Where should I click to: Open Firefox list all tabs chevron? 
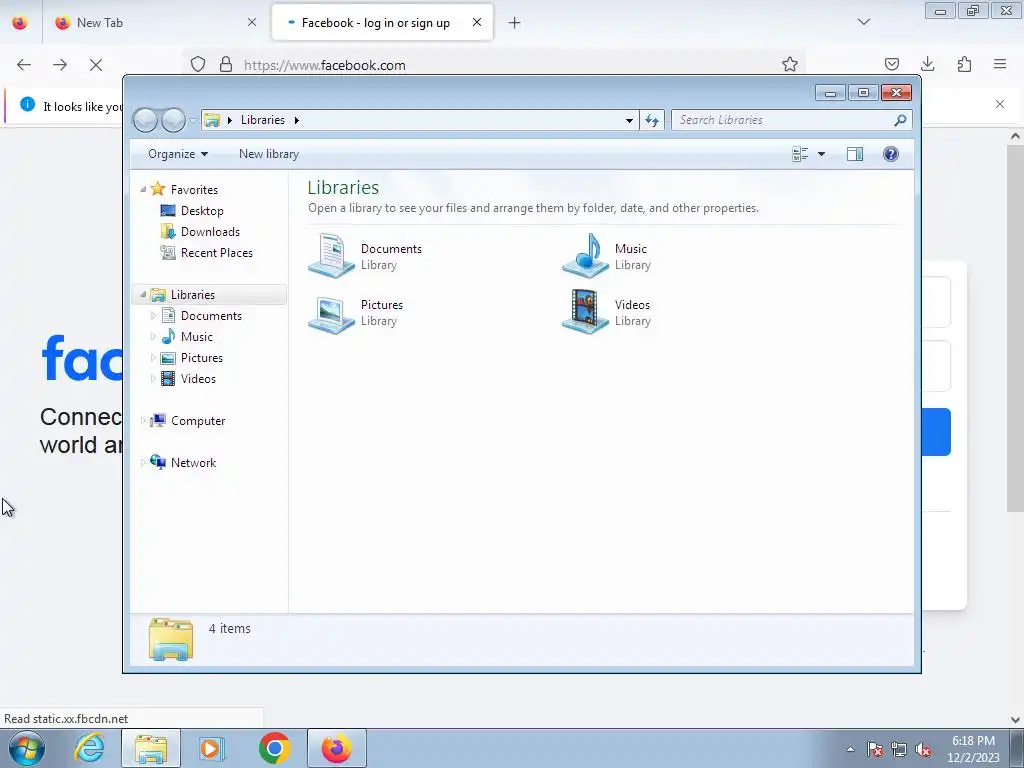[x=863, y=22]
